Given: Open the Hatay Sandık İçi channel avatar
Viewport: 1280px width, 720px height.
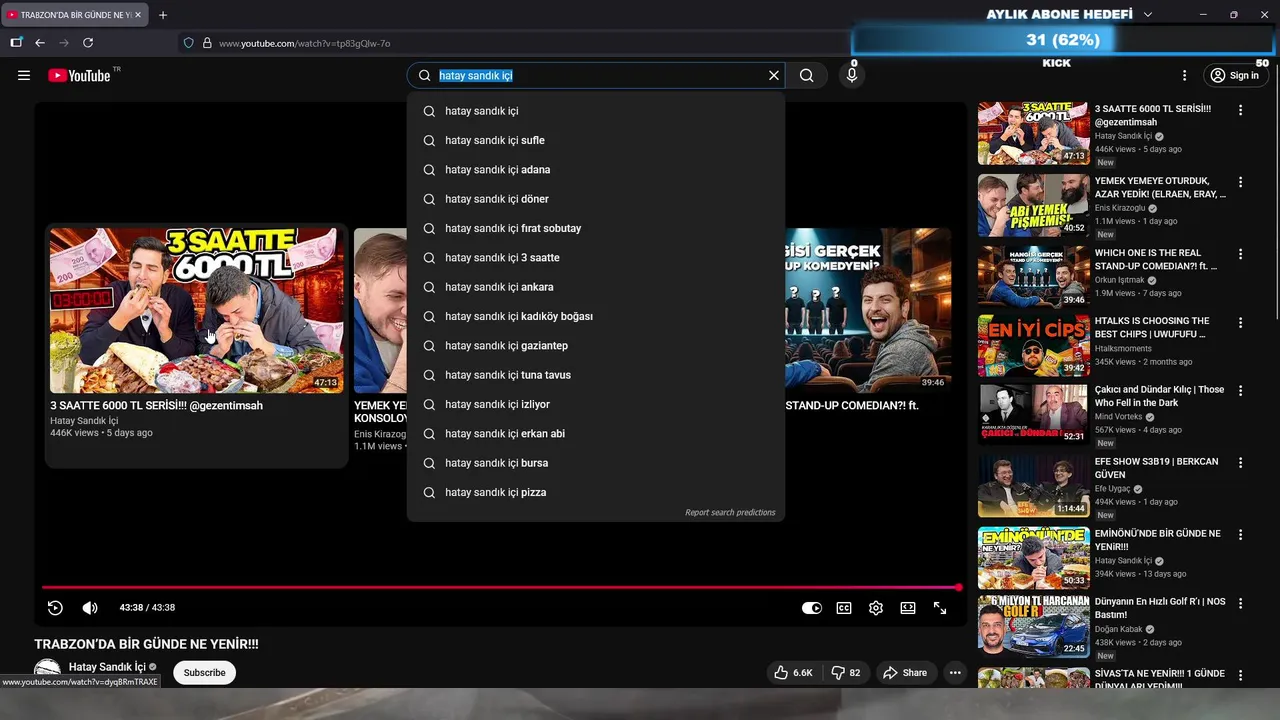Looking at the screenshot, I should (x=47, y=672).
